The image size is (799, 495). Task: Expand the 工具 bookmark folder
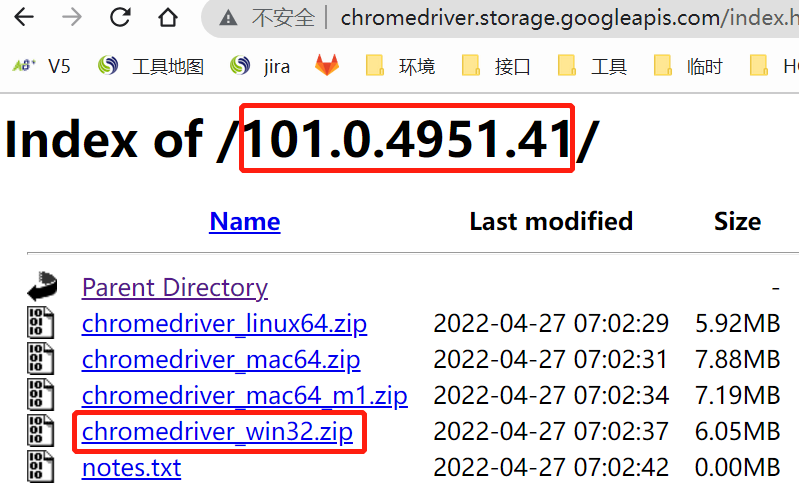pyautogui.click(x=592, y=66)
